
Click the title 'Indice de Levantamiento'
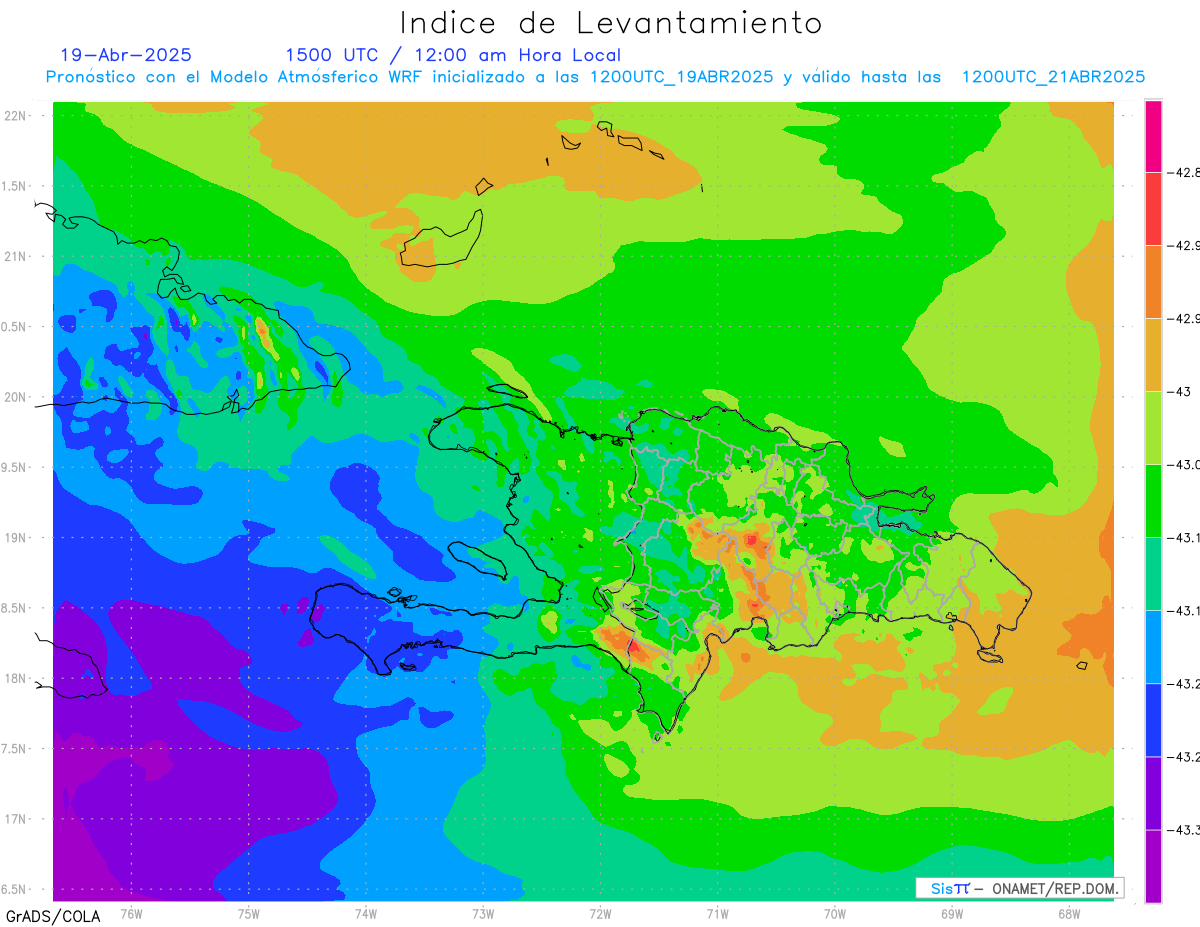pos(611,23)
